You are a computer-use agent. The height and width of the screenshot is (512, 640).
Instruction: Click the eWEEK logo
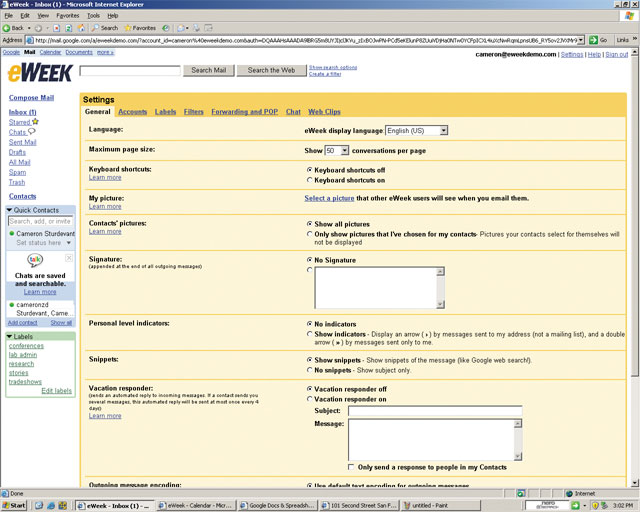[40, 73]
